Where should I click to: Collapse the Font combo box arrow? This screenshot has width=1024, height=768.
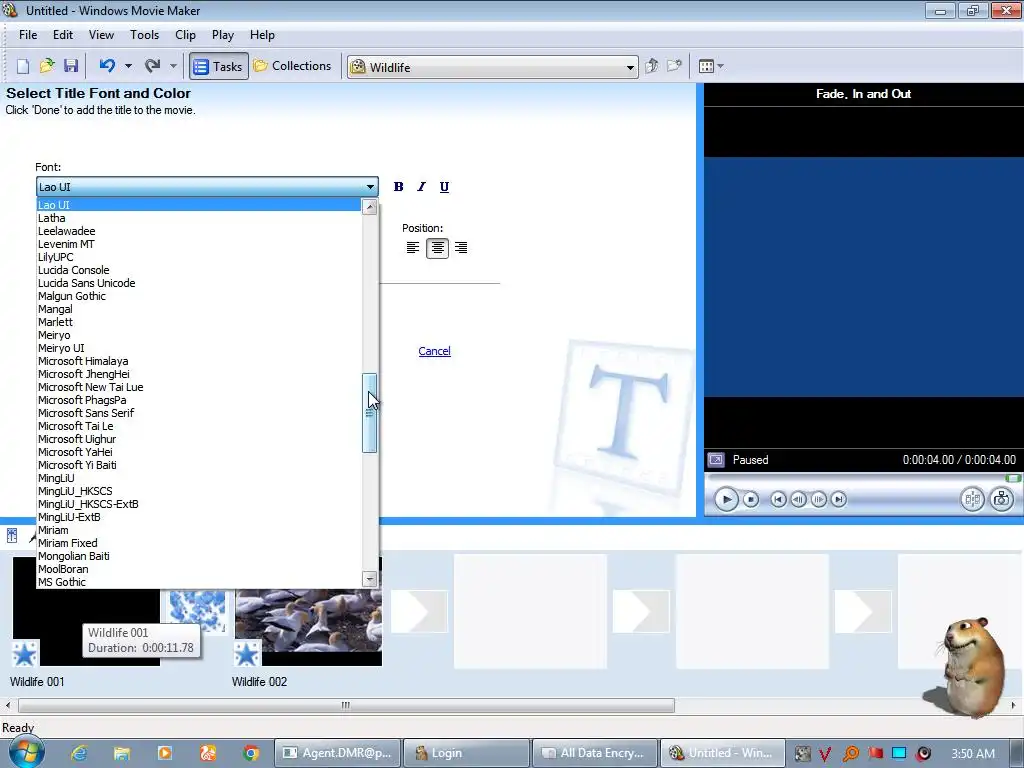[370, 187]
